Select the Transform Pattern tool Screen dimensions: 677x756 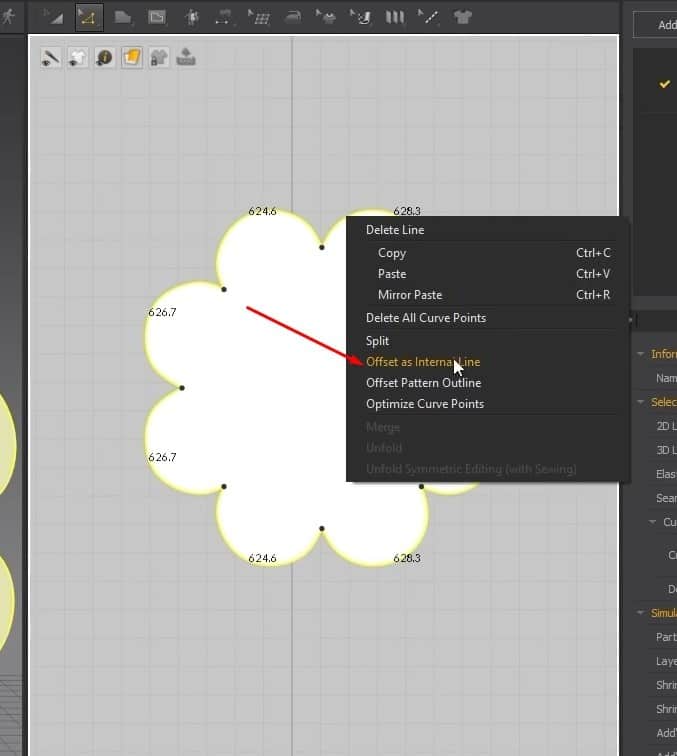coord(53,17)
